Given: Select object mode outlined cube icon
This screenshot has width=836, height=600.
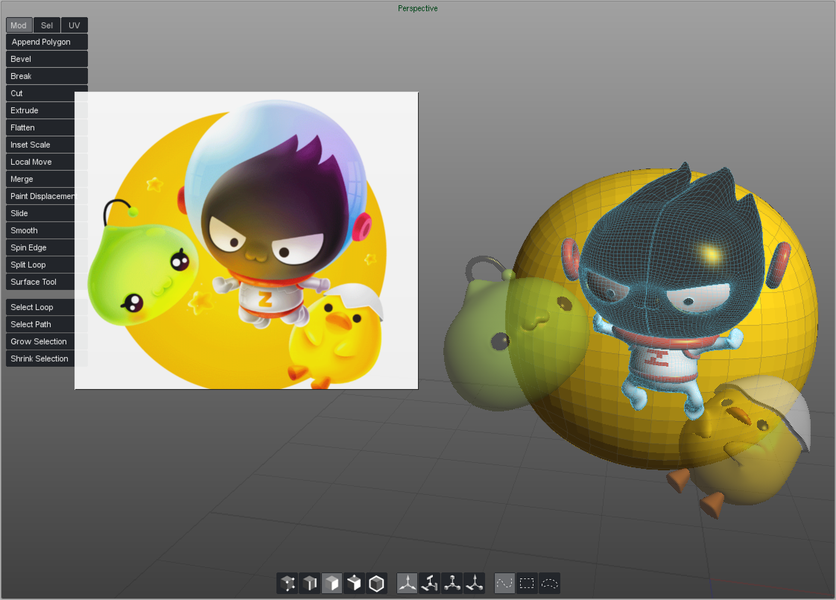Looking at the screenshot, I should (x=376, y=583).
